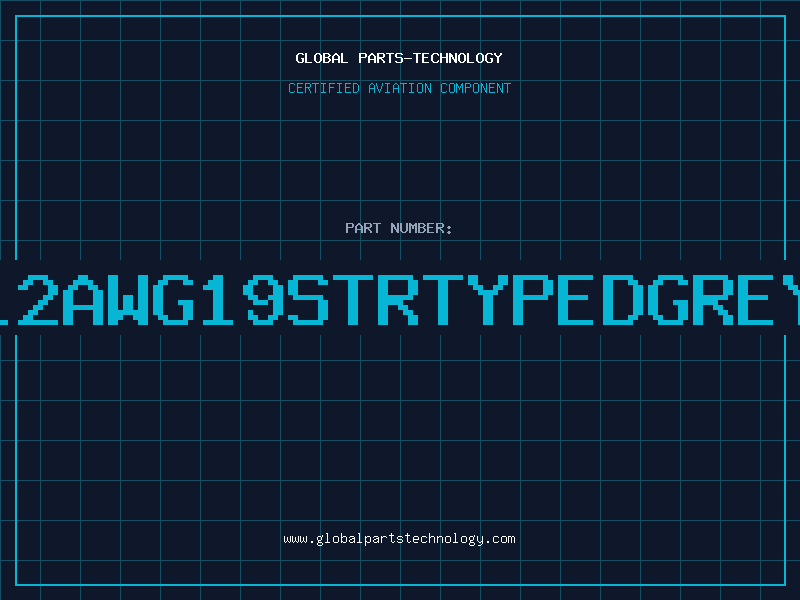Click the large part number text 2AWG19STRTYPEDGRE
This screenshot has height=600, width=800.
[400, 299]
